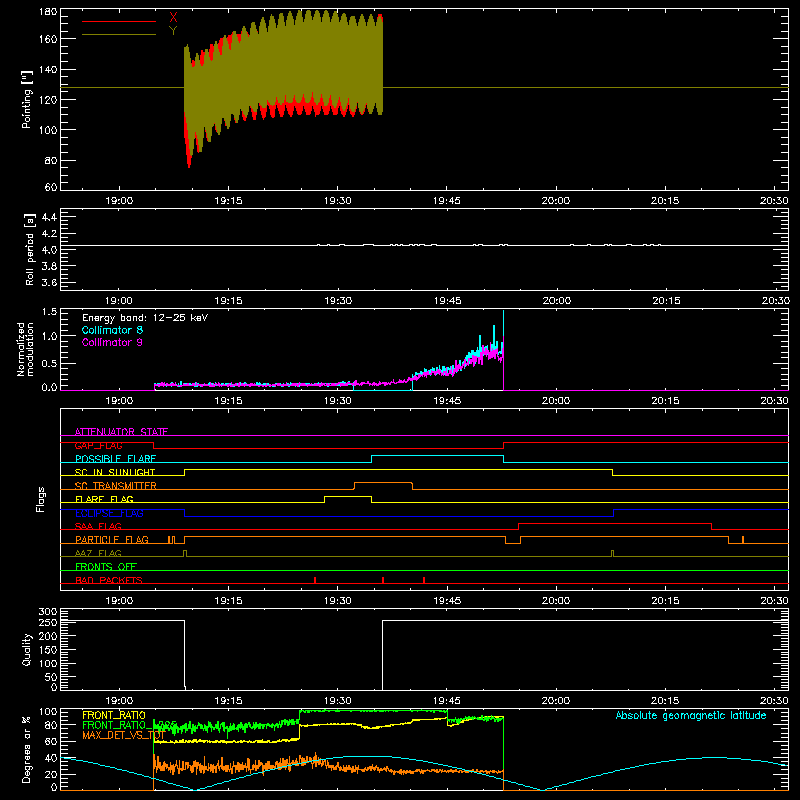
Task: Click the 20:00 tick label under Roll period plot
Action: (557, 301)
